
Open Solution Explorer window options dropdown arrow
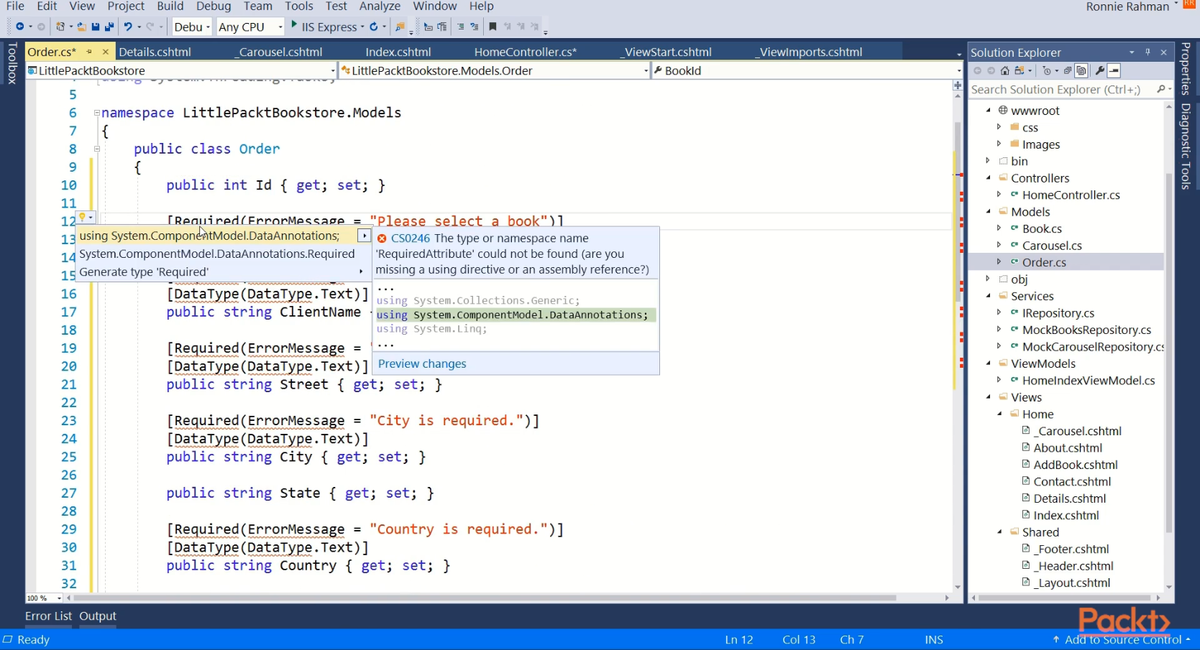(1132, 52)
